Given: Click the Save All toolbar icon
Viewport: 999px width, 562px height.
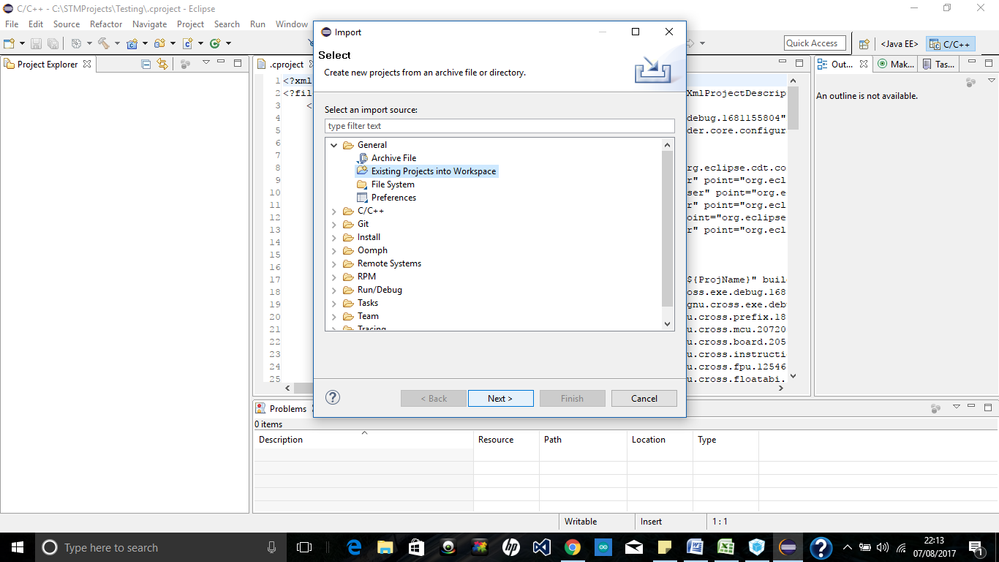Looking at the screenshot, I should (x=53, y=43).
